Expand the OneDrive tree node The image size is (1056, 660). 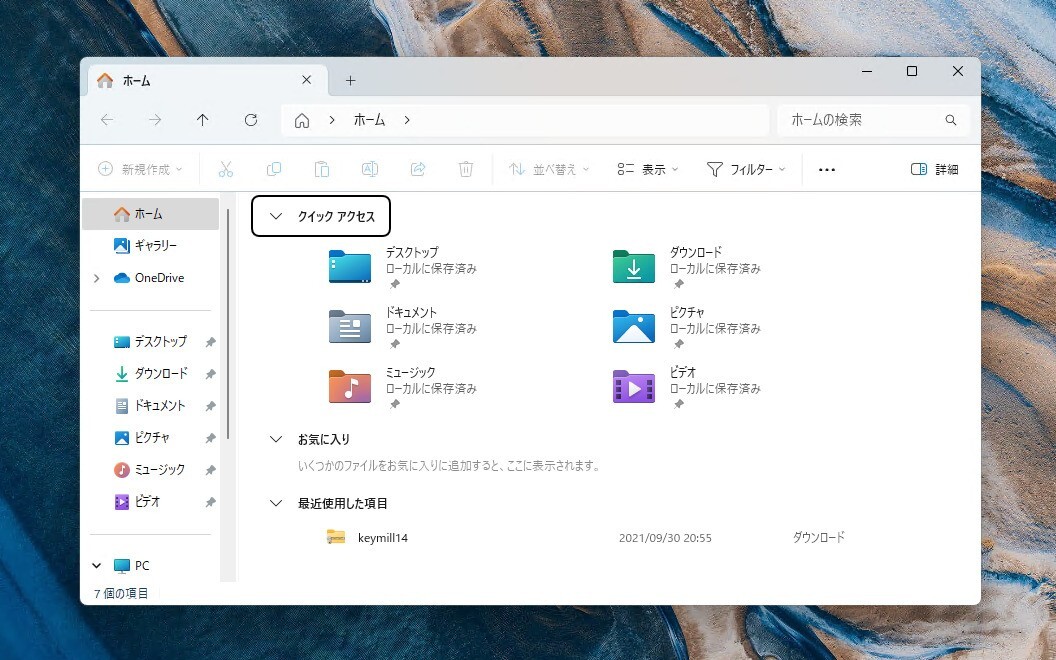(x=96, y=278)
